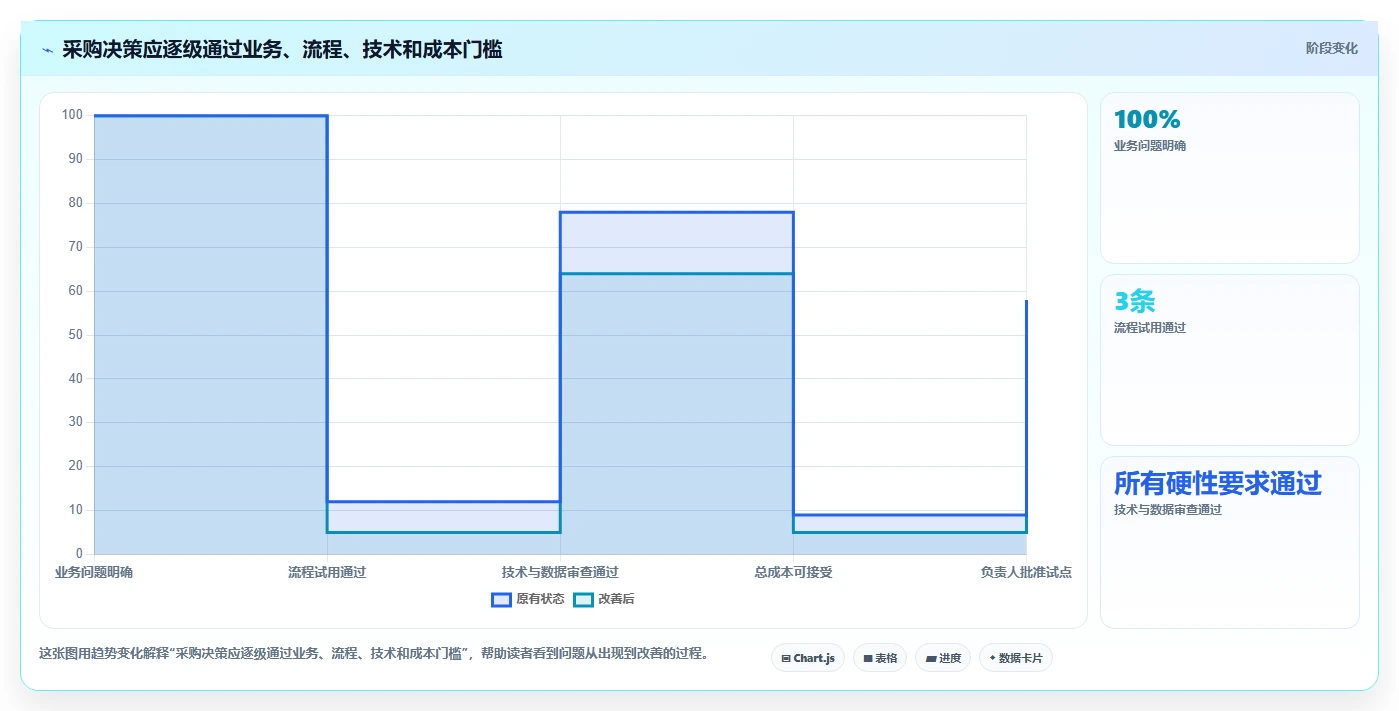Toggle the 原有状态 legend entry
This screenshot has width=1399, height=711.
(x=528, y=599)
